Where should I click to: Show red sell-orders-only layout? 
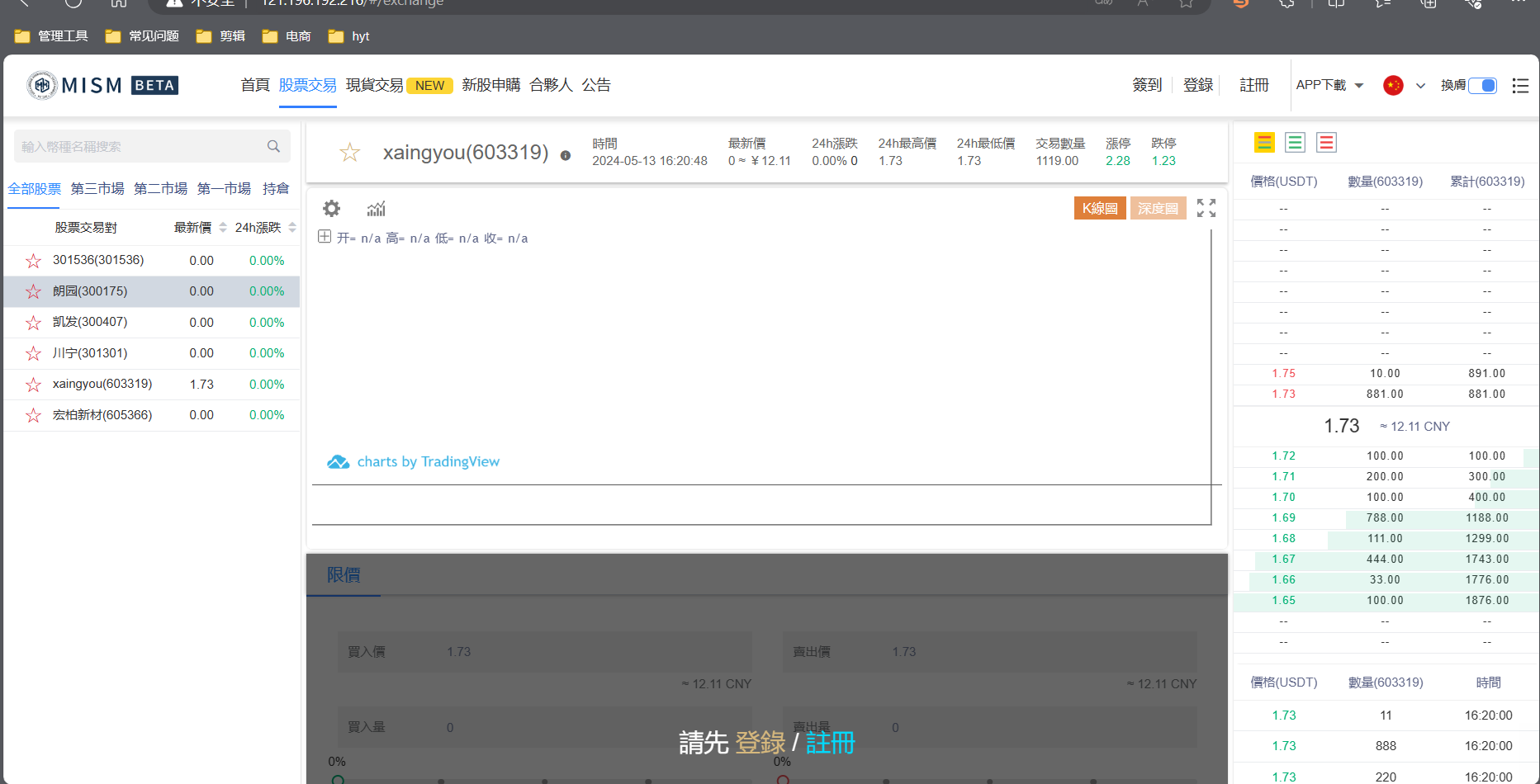1326,143
